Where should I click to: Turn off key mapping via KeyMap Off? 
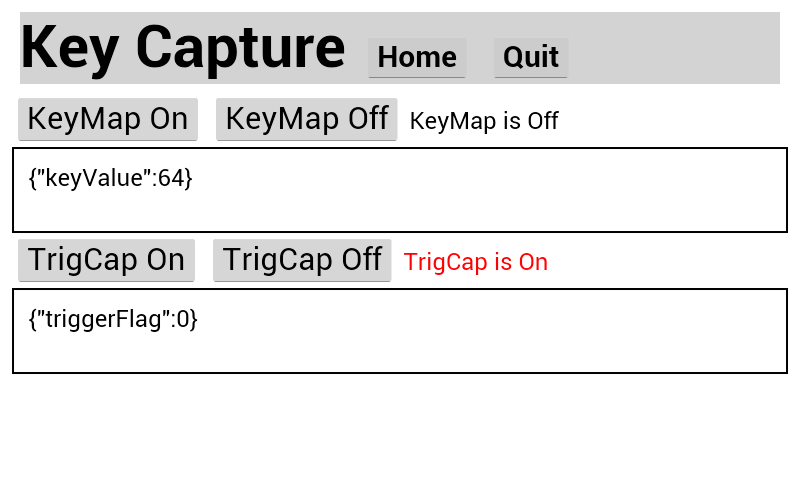[306, 119]
